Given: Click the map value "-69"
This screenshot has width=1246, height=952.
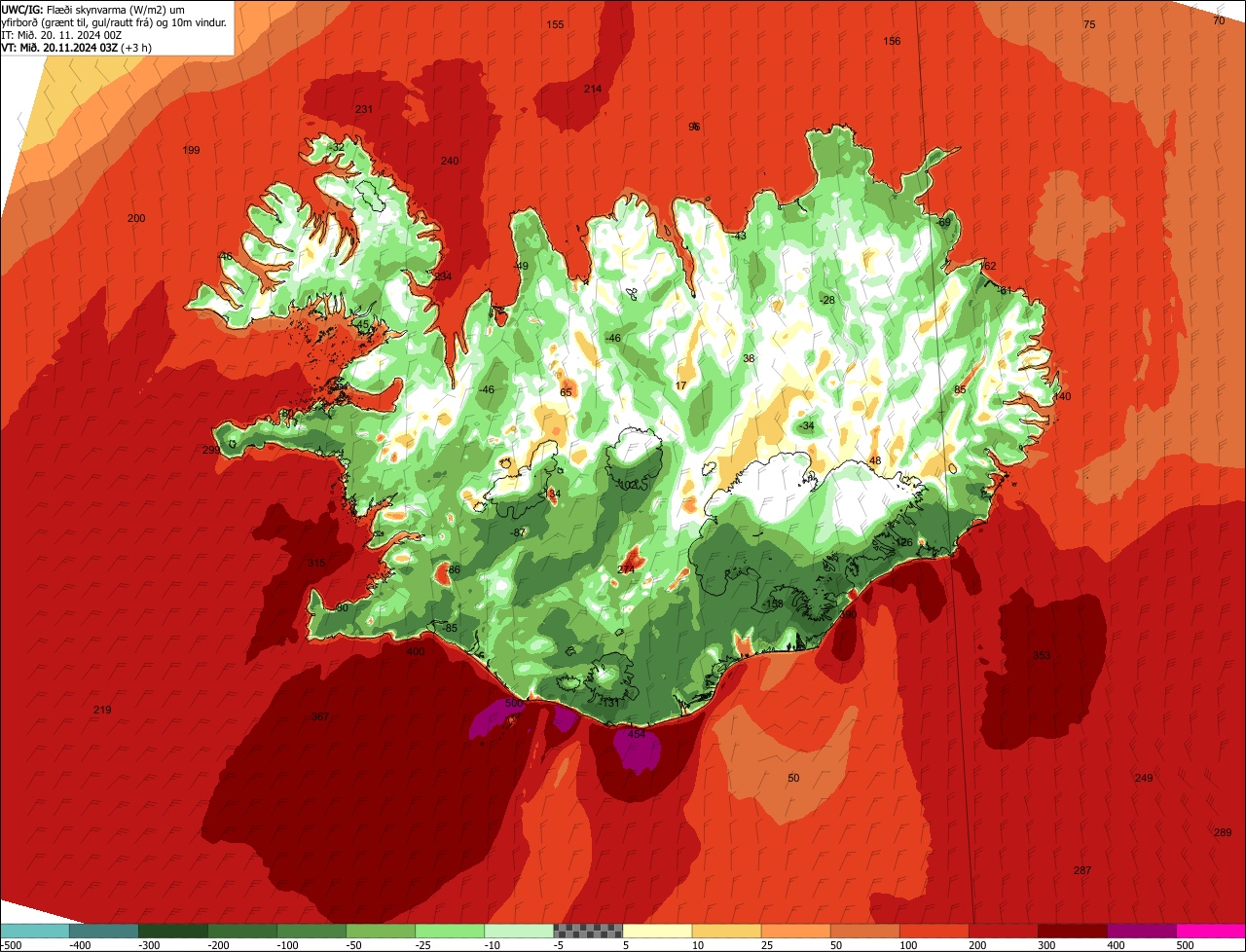Looking at the screenshot, I should click(942, 222).
